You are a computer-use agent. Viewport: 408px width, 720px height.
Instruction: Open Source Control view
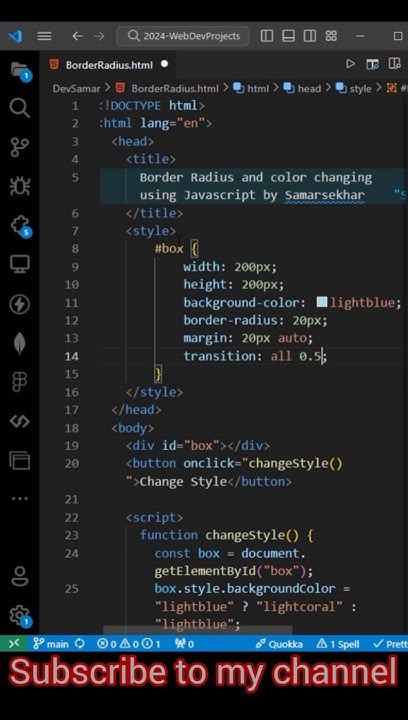[19, 147]
